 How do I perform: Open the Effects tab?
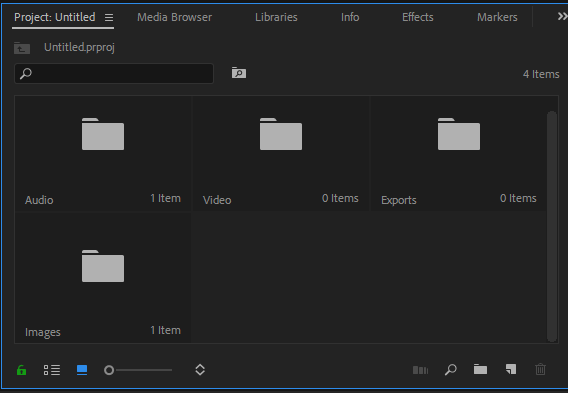[x=418, y=17]
